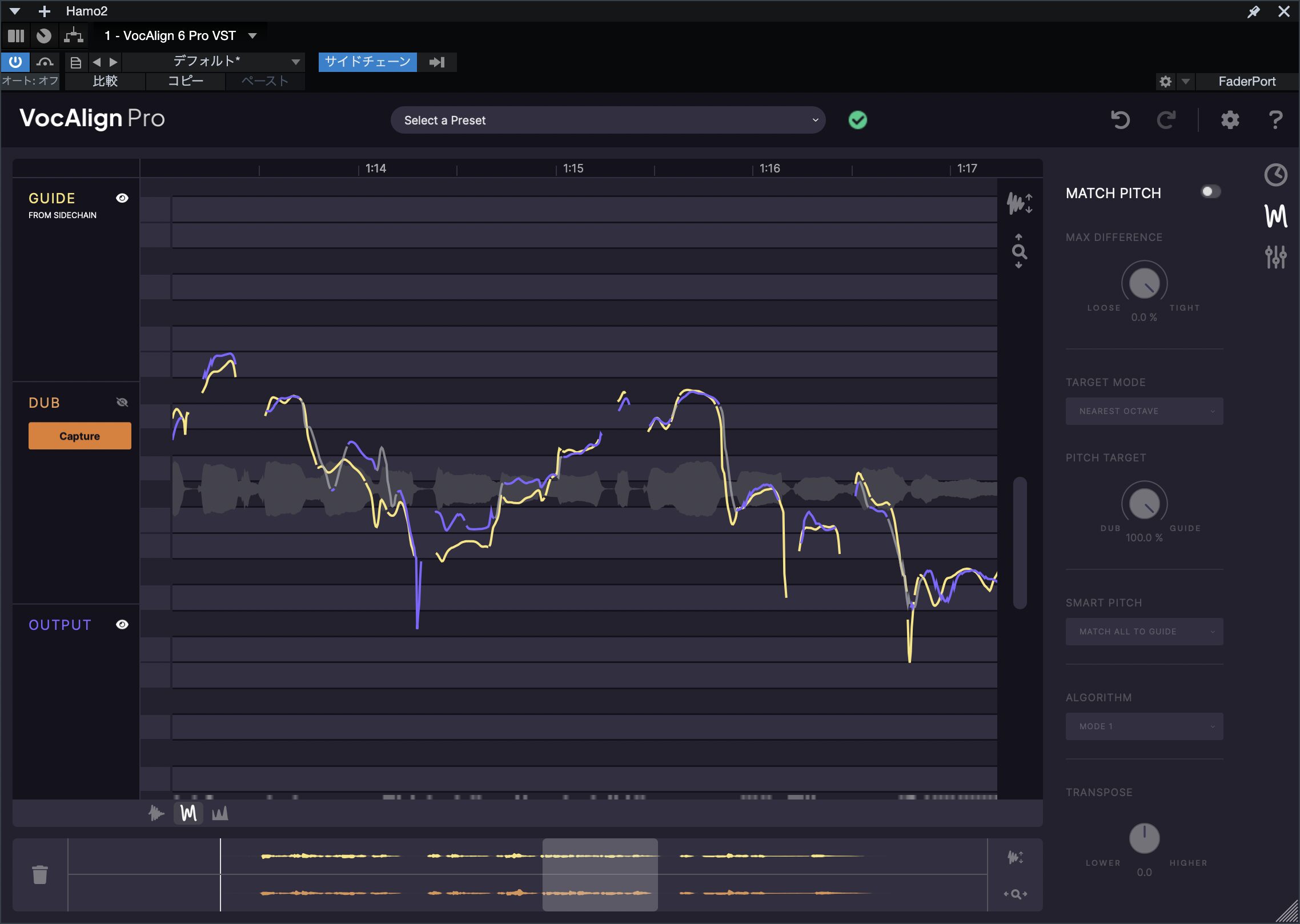Toggle the Output track eye icon
This screenshot has height=924, width=1300.
click(122, 625)
